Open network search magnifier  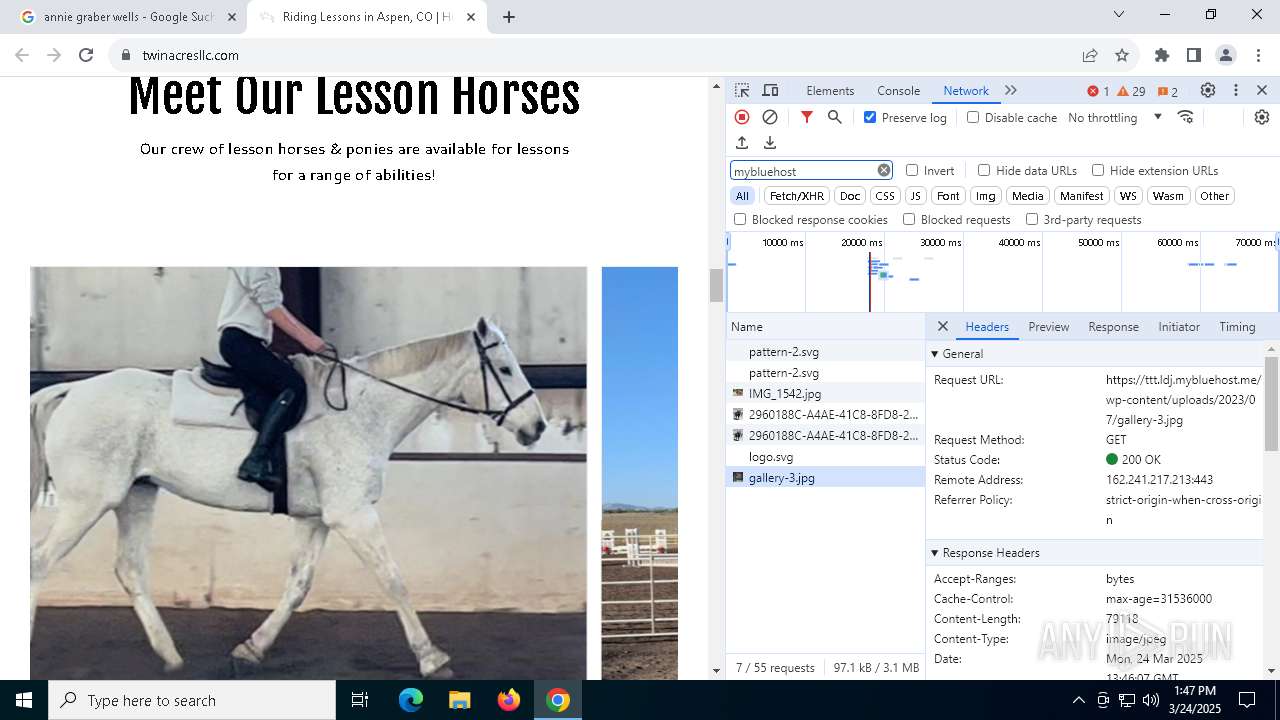click(x=835, y=117)
